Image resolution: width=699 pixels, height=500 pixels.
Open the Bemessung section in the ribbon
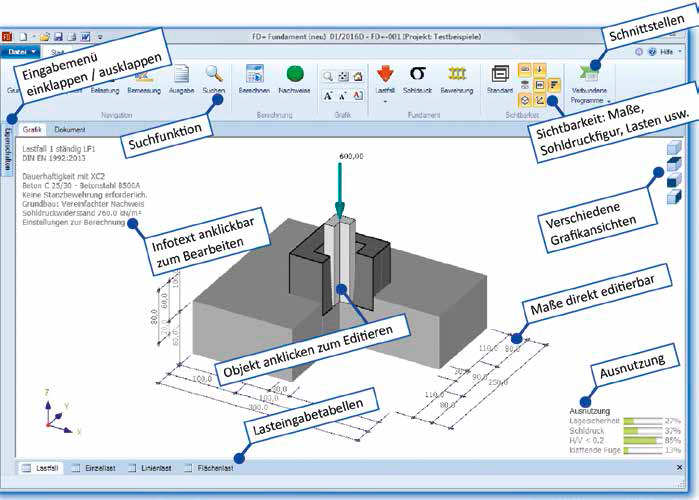click(144, 82)
